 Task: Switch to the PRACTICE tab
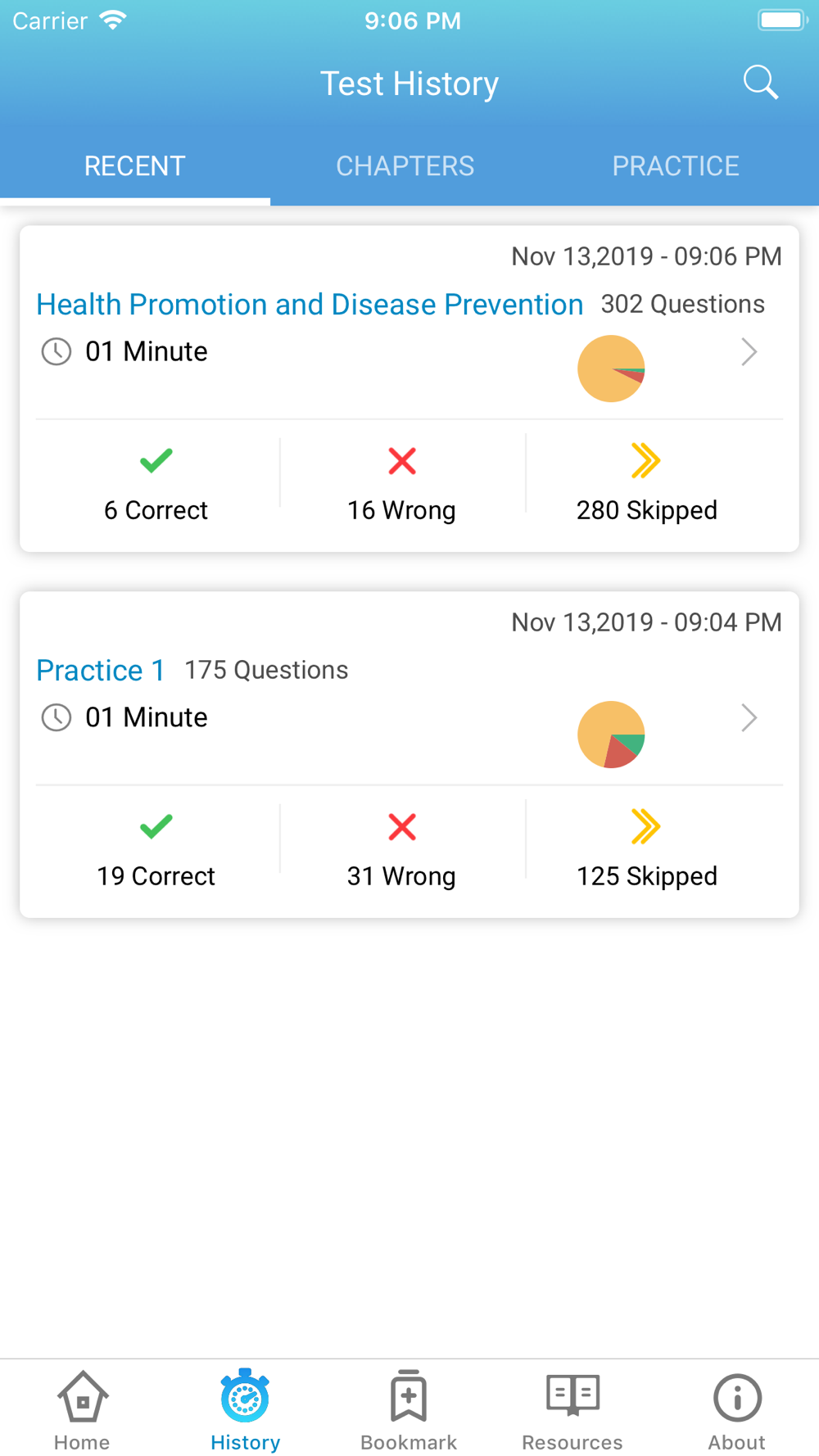tap(676, 166)
